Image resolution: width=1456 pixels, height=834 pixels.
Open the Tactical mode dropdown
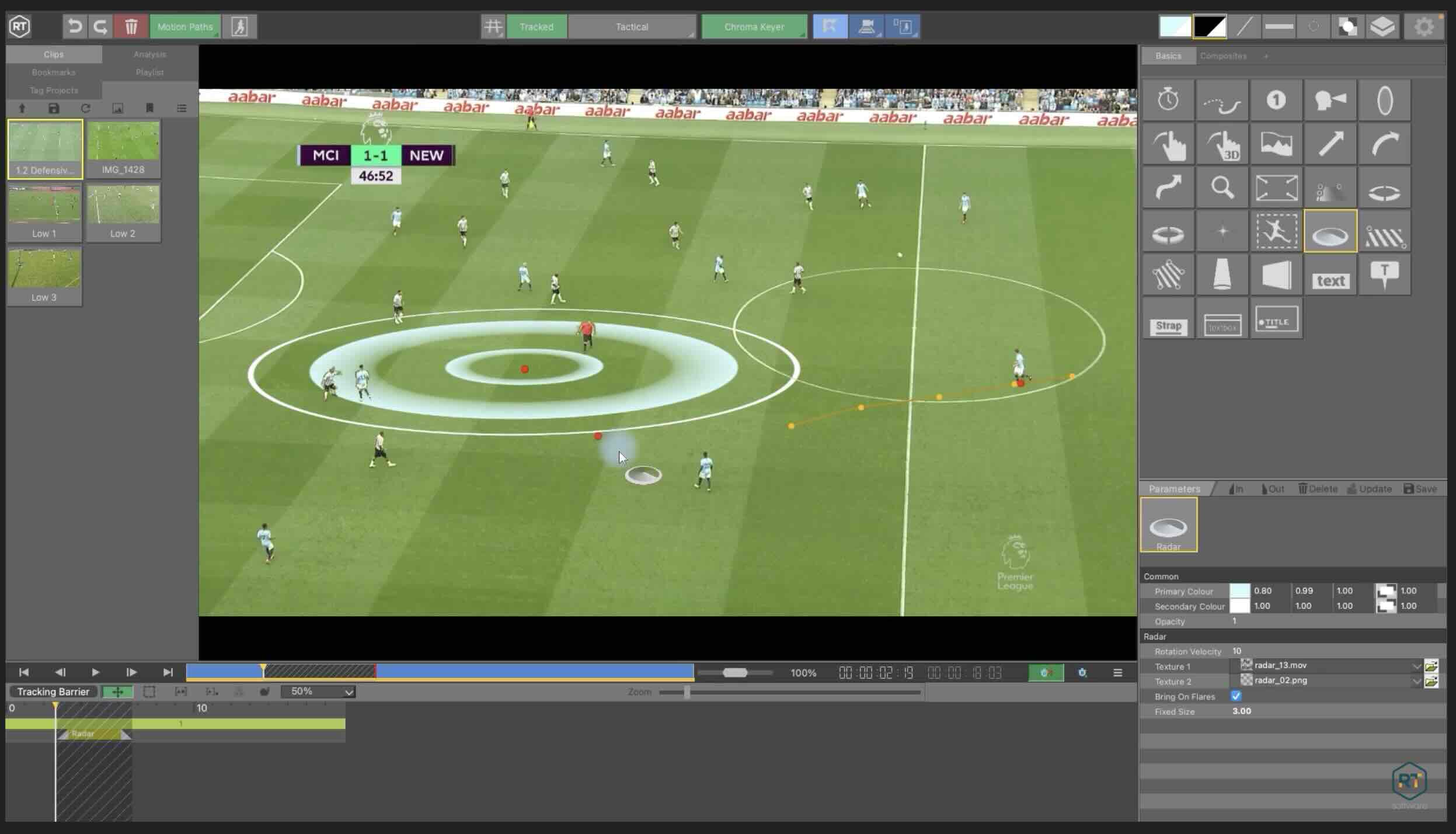coord(631,26)
